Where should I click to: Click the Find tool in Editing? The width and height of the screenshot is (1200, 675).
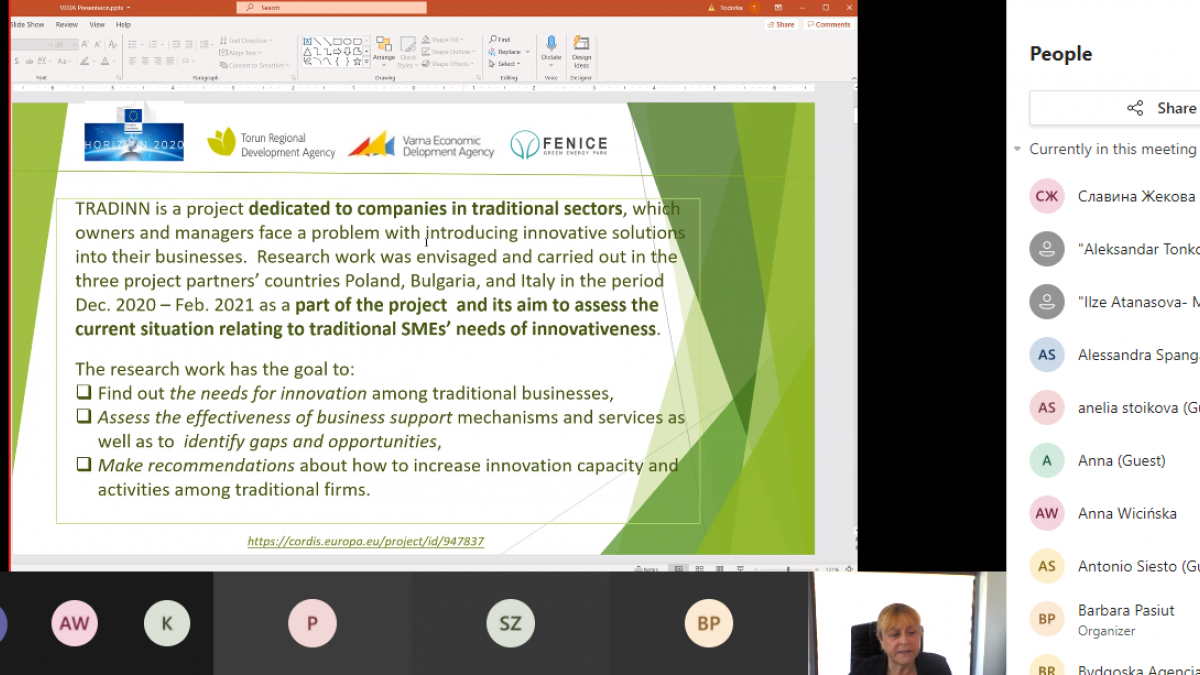500,40
